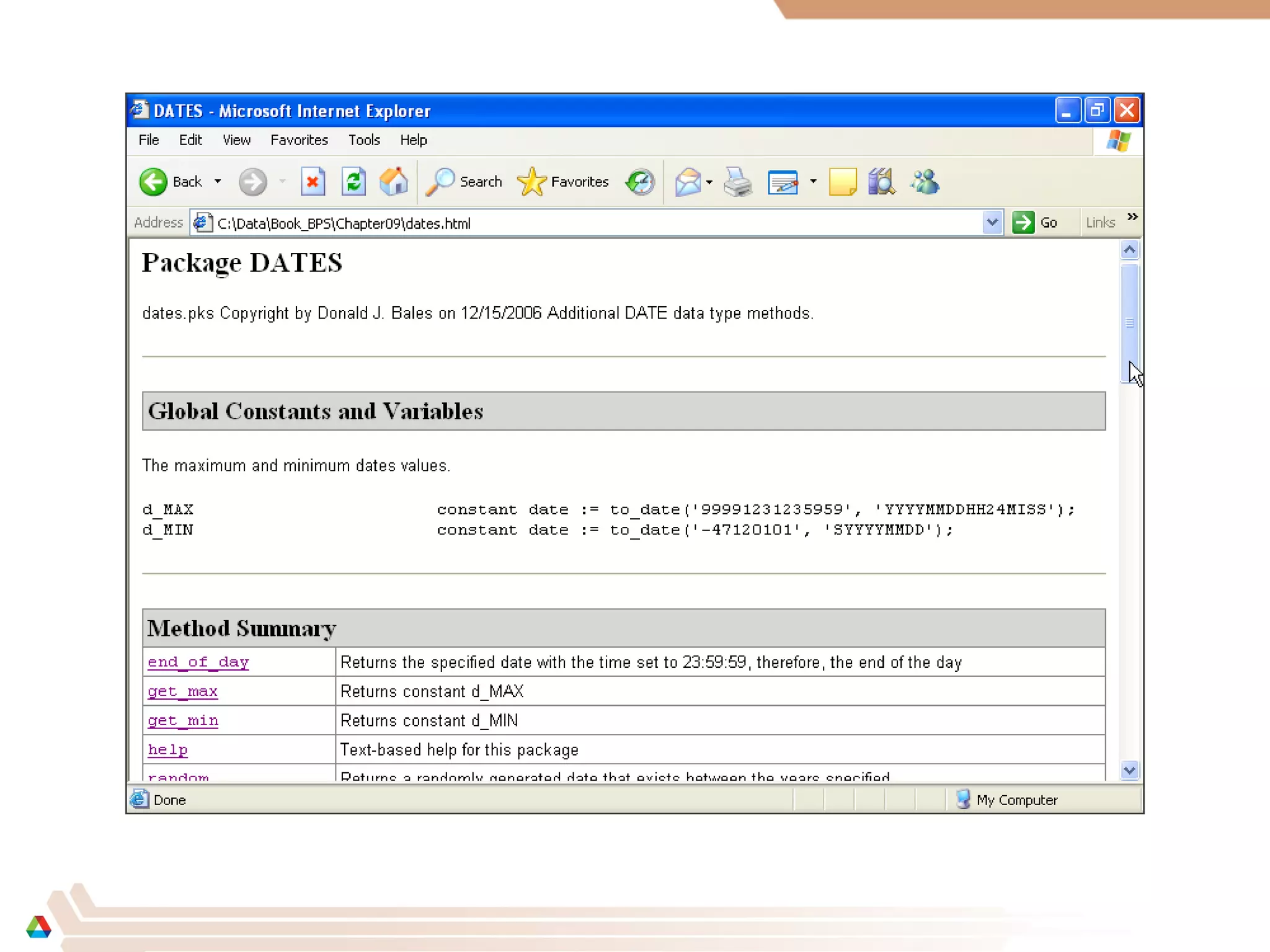Open Edit tool dropdown arrow
This screenshot has height=952, width=1270.
pos(813,182)
